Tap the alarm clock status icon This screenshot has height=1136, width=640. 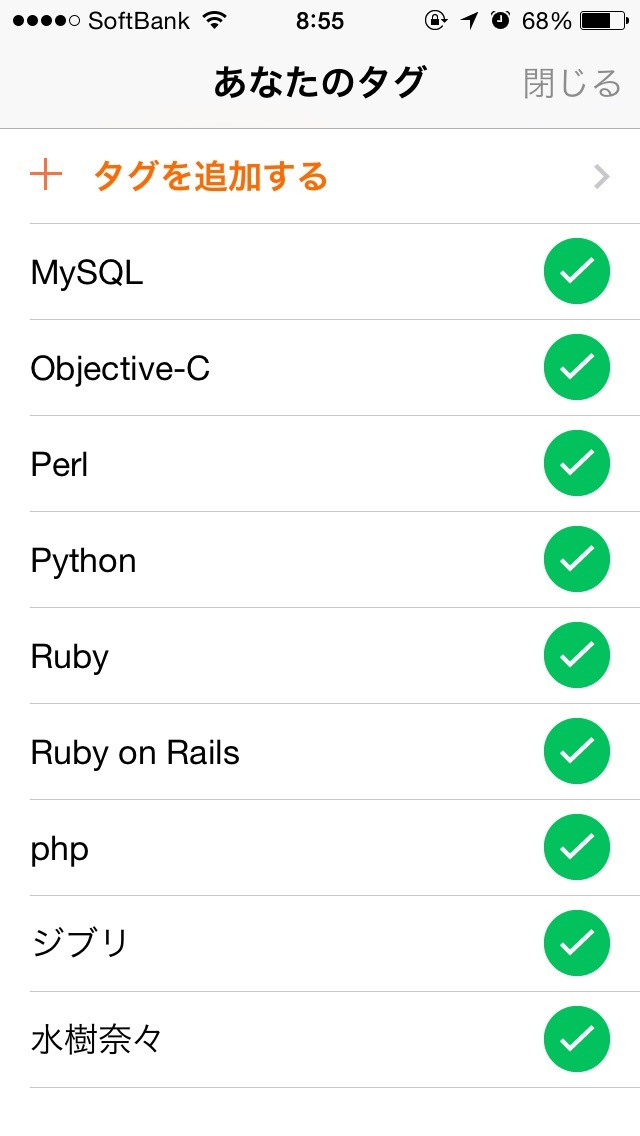point(500,20)
